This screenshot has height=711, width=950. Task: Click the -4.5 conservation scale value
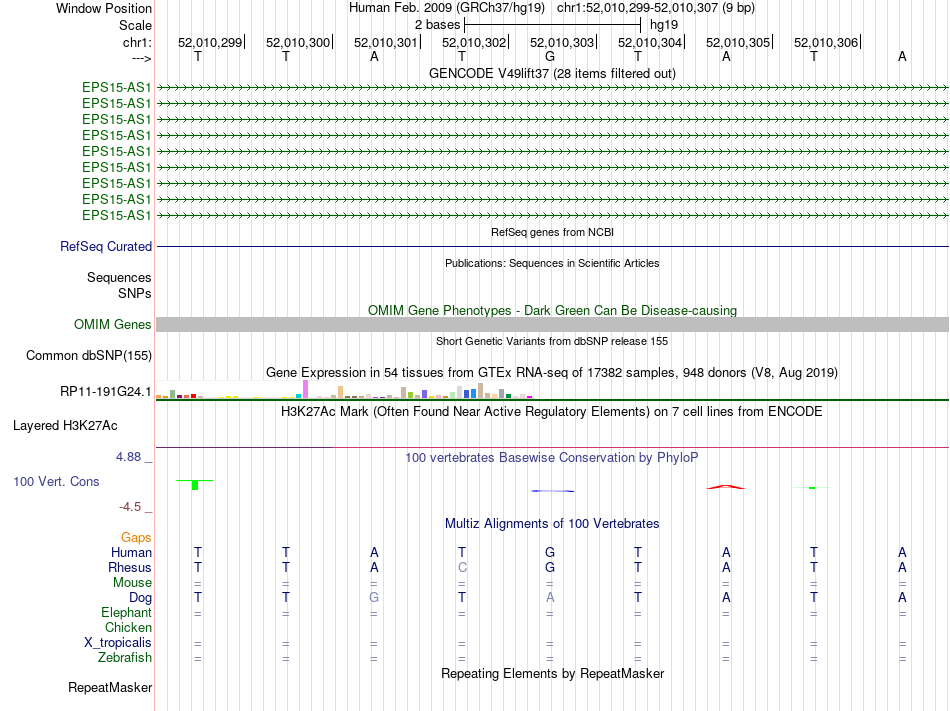(130, 507)
